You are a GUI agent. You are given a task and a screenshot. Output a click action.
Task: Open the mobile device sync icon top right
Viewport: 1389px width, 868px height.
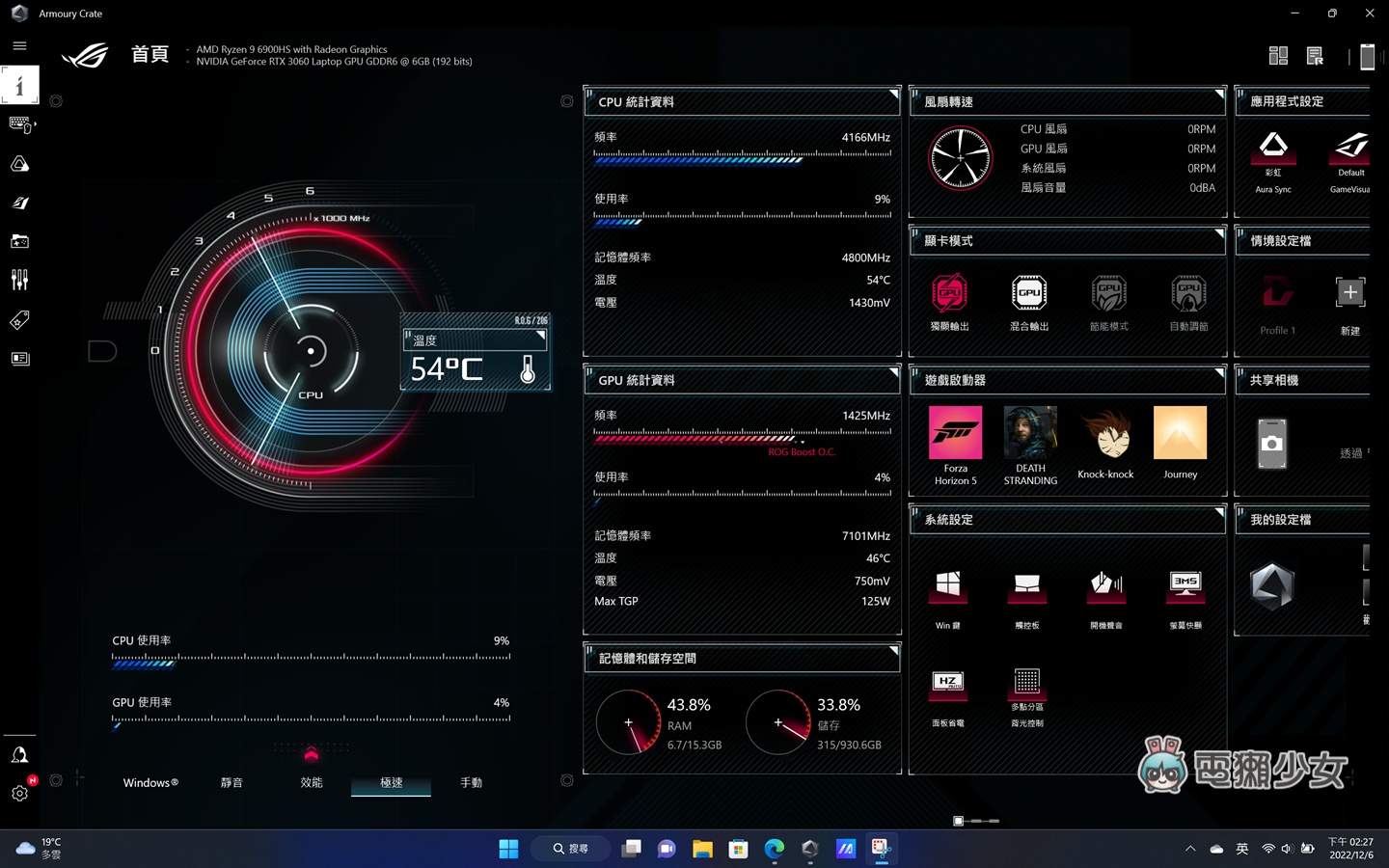[x=1367, y=55]
